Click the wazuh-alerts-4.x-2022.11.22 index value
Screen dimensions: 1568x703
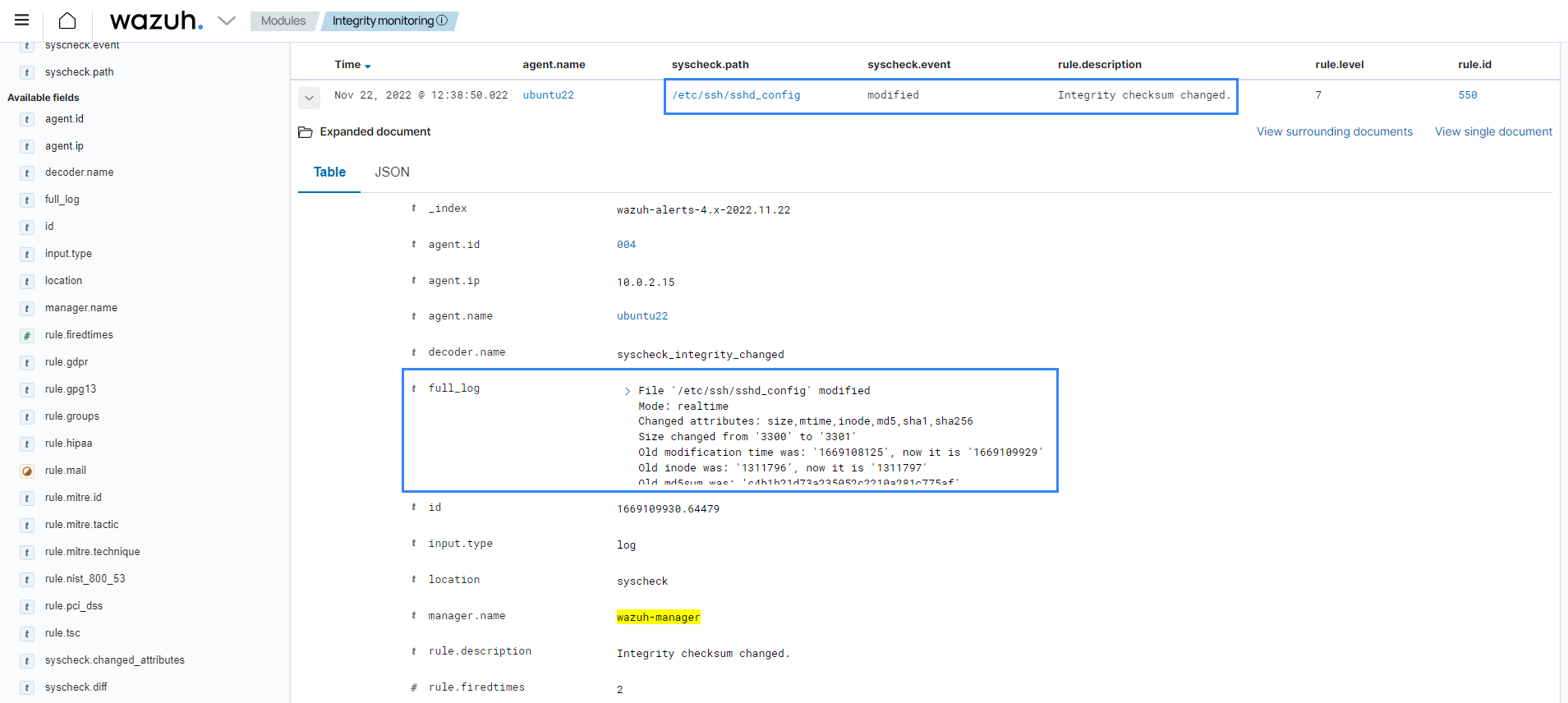[703, 210]
